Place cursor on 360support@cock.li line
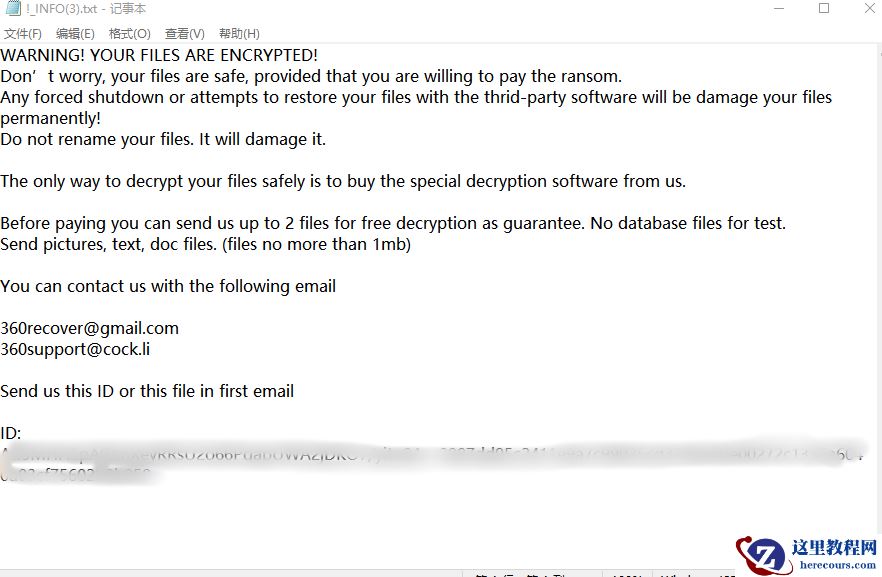The image size is (882, 577). 75,349
